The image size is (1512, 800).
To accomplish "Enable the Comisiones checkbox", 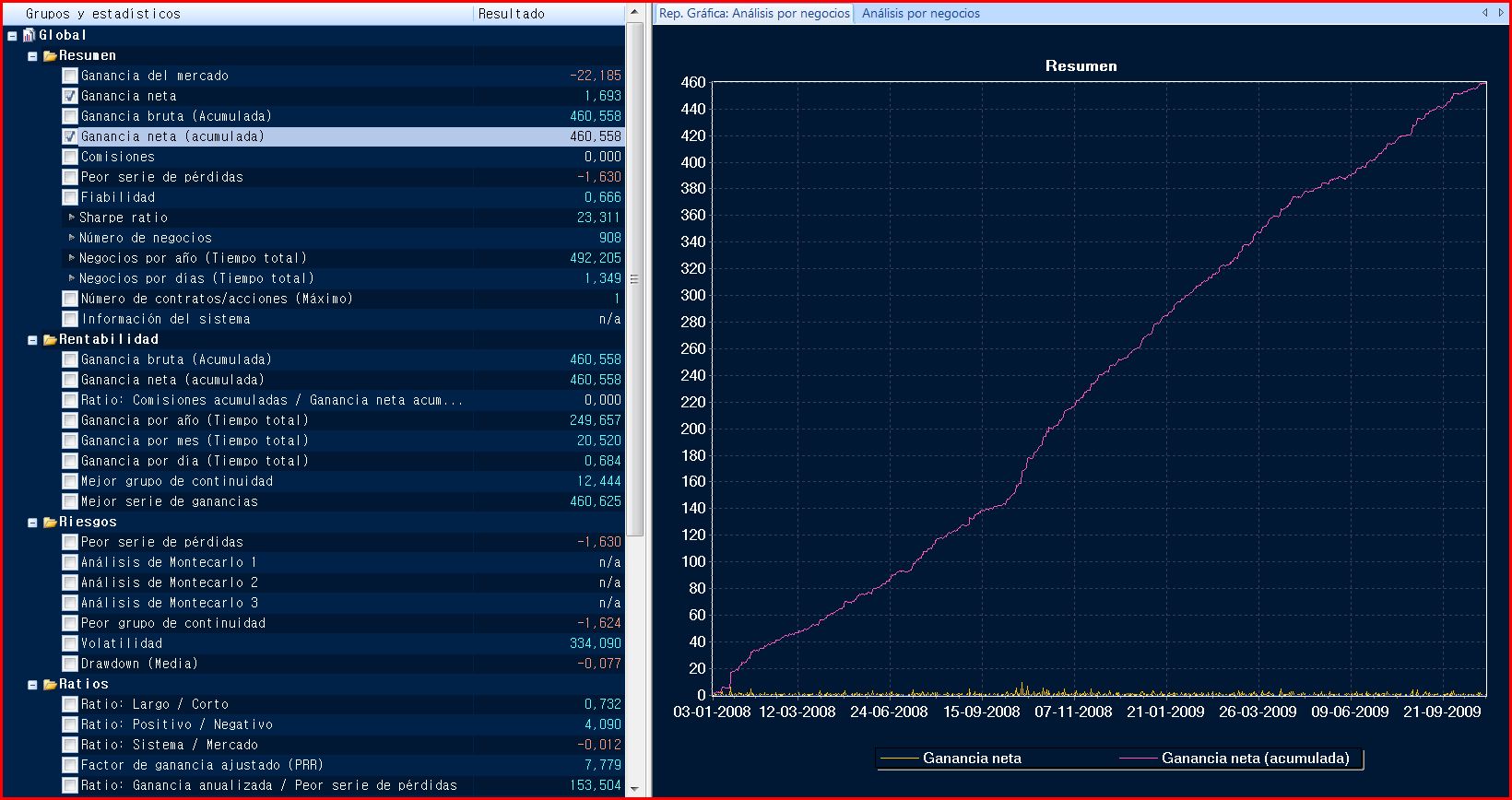I will click(70, 157).
